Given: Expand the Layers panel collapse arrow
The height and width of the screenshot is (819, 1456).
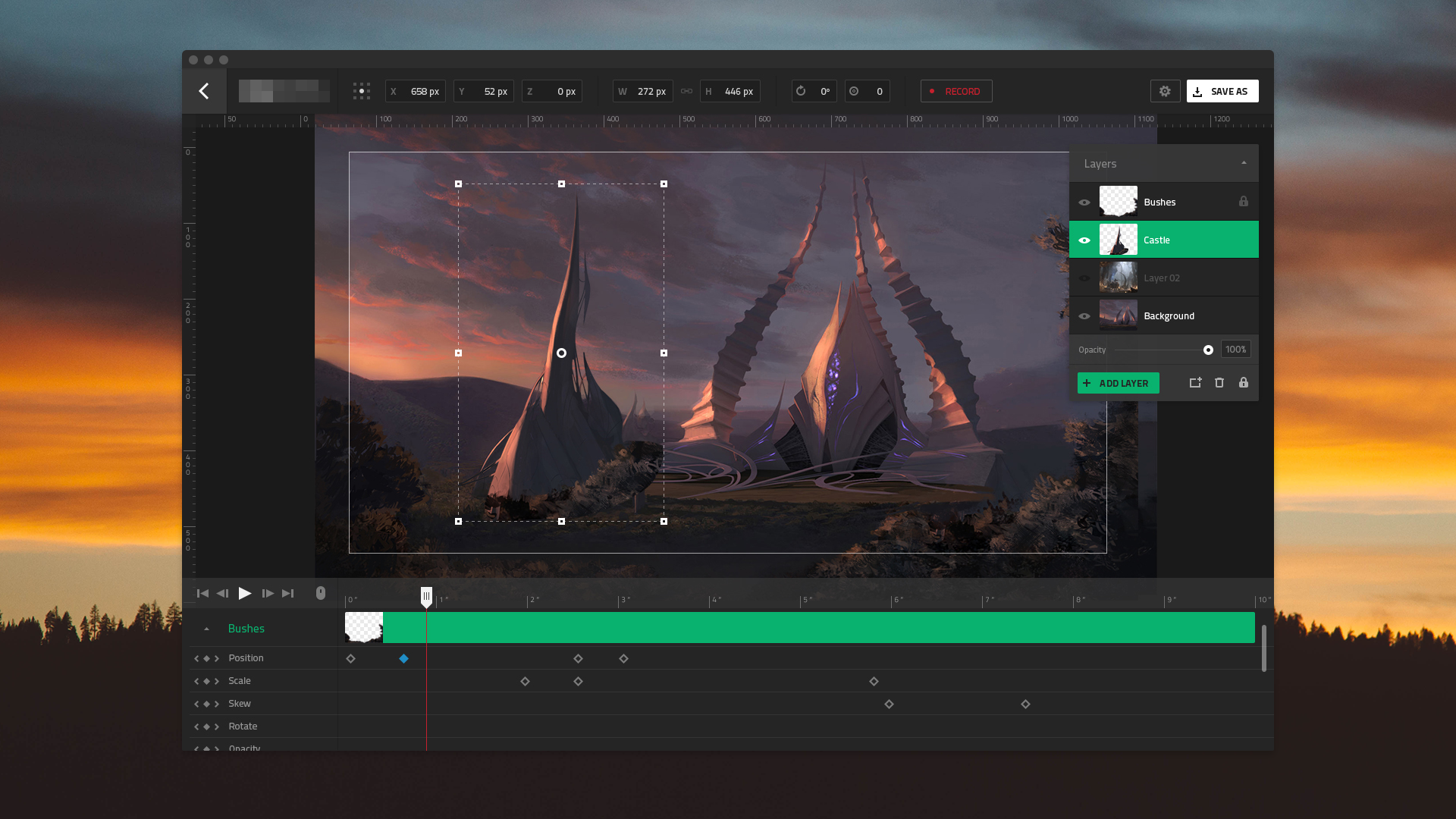Looking at the screenshot, I should [x=1244, y=162].
